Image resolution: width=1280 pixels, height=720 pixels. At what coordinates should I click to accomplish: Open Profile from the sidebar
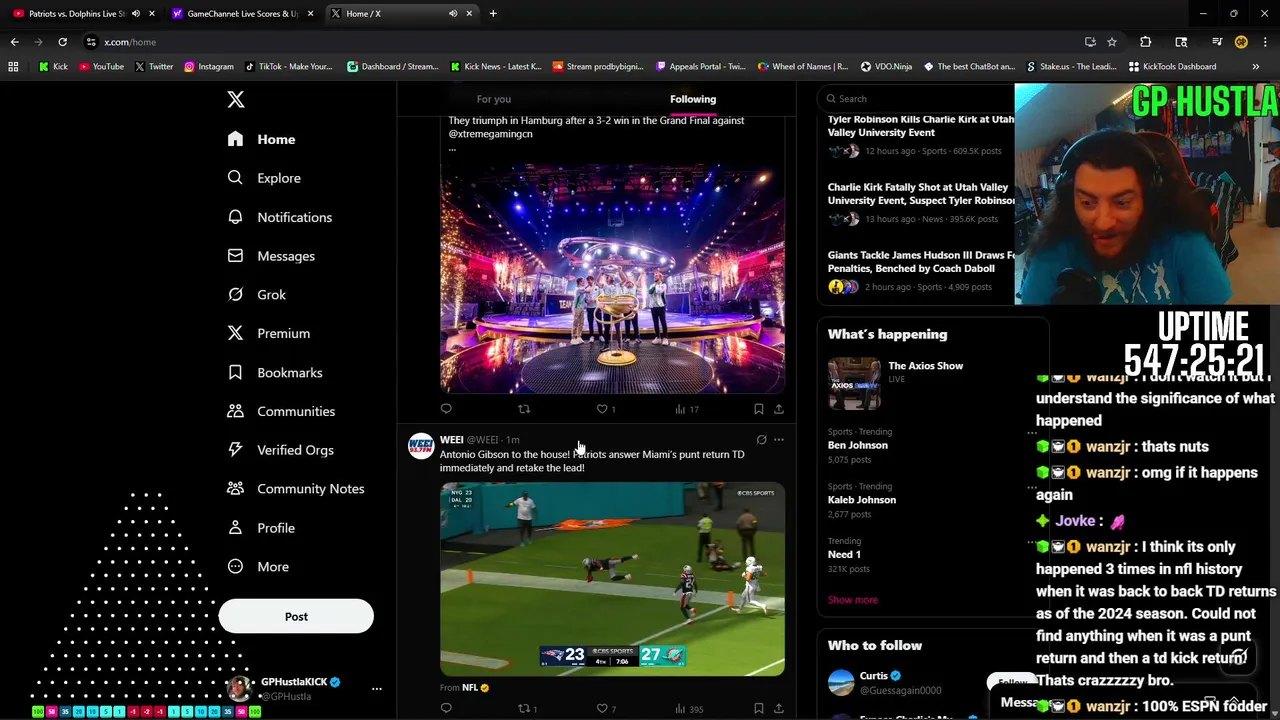pyautogui.click(x=261, y=528)
